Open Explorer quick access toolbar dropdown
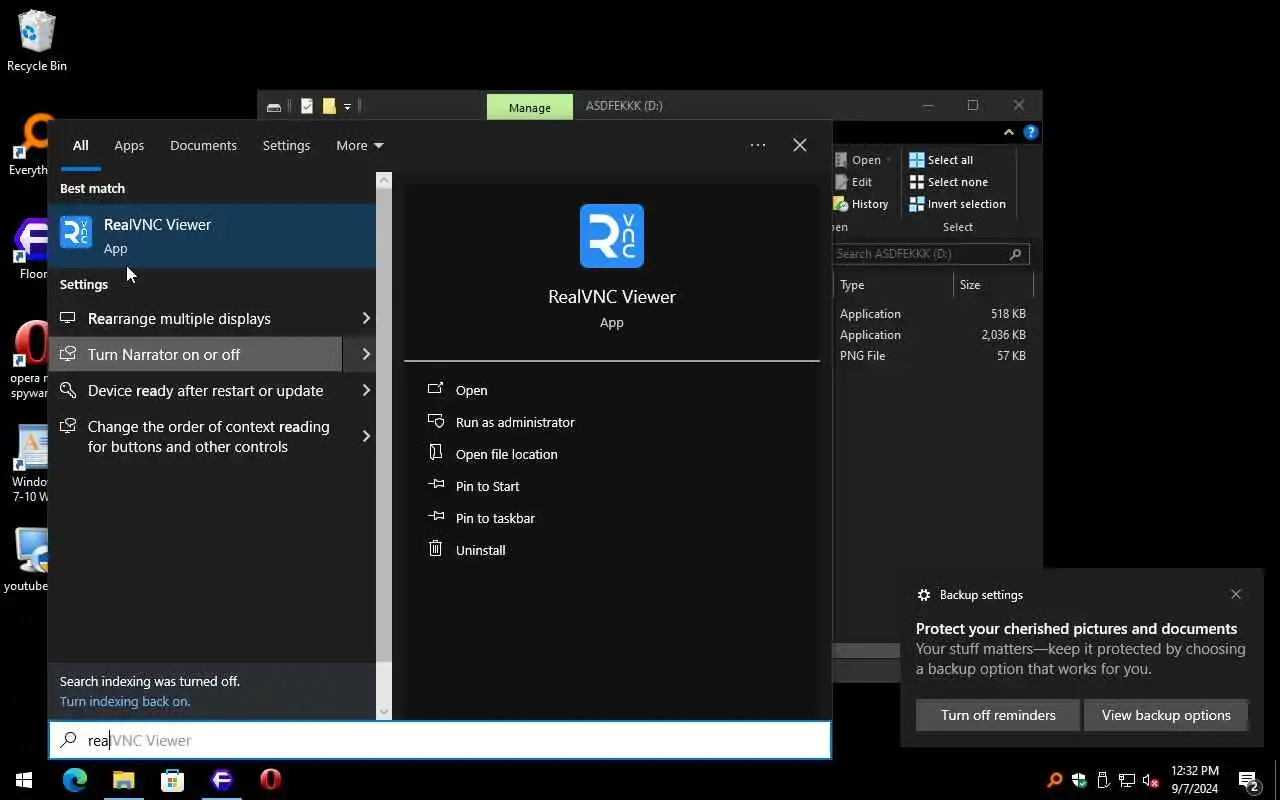Image resolution: width=1280 pixels, height=800 pixels. (347, 106)
